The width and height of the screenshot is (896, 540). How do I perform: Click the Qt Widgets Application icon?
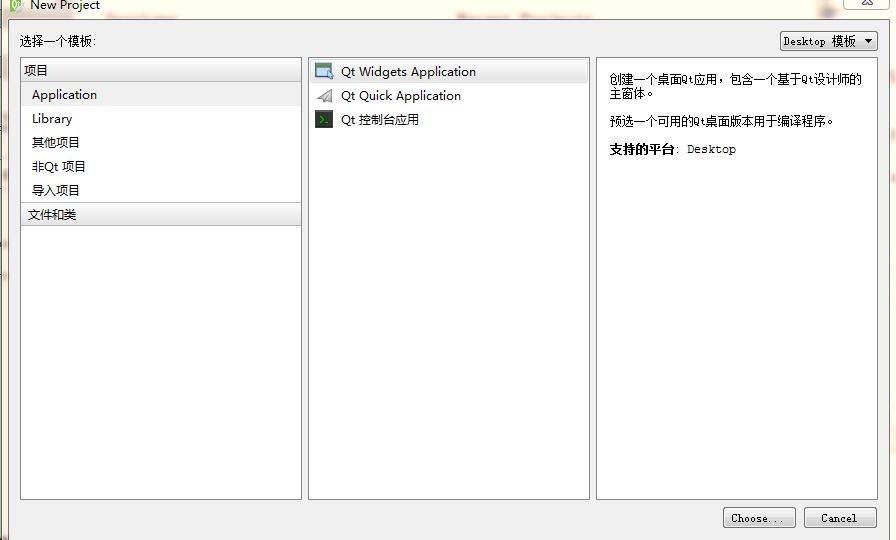click(324, 71)
